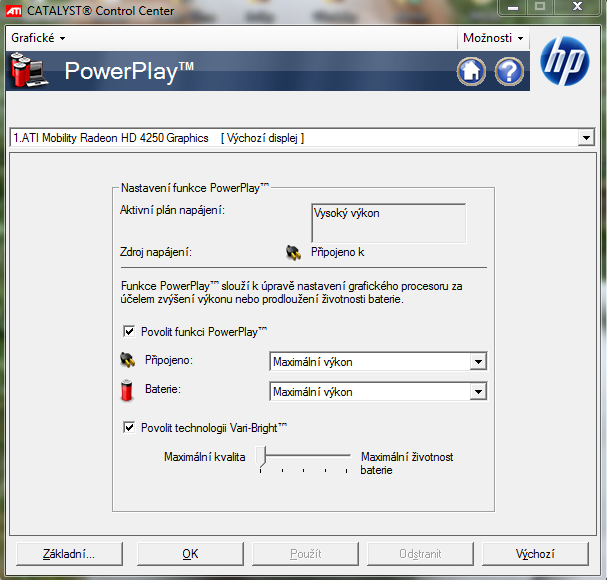Expand the Připojeno performance dropdown
This screenshot has height=580, width=607.
click(478, 362)
